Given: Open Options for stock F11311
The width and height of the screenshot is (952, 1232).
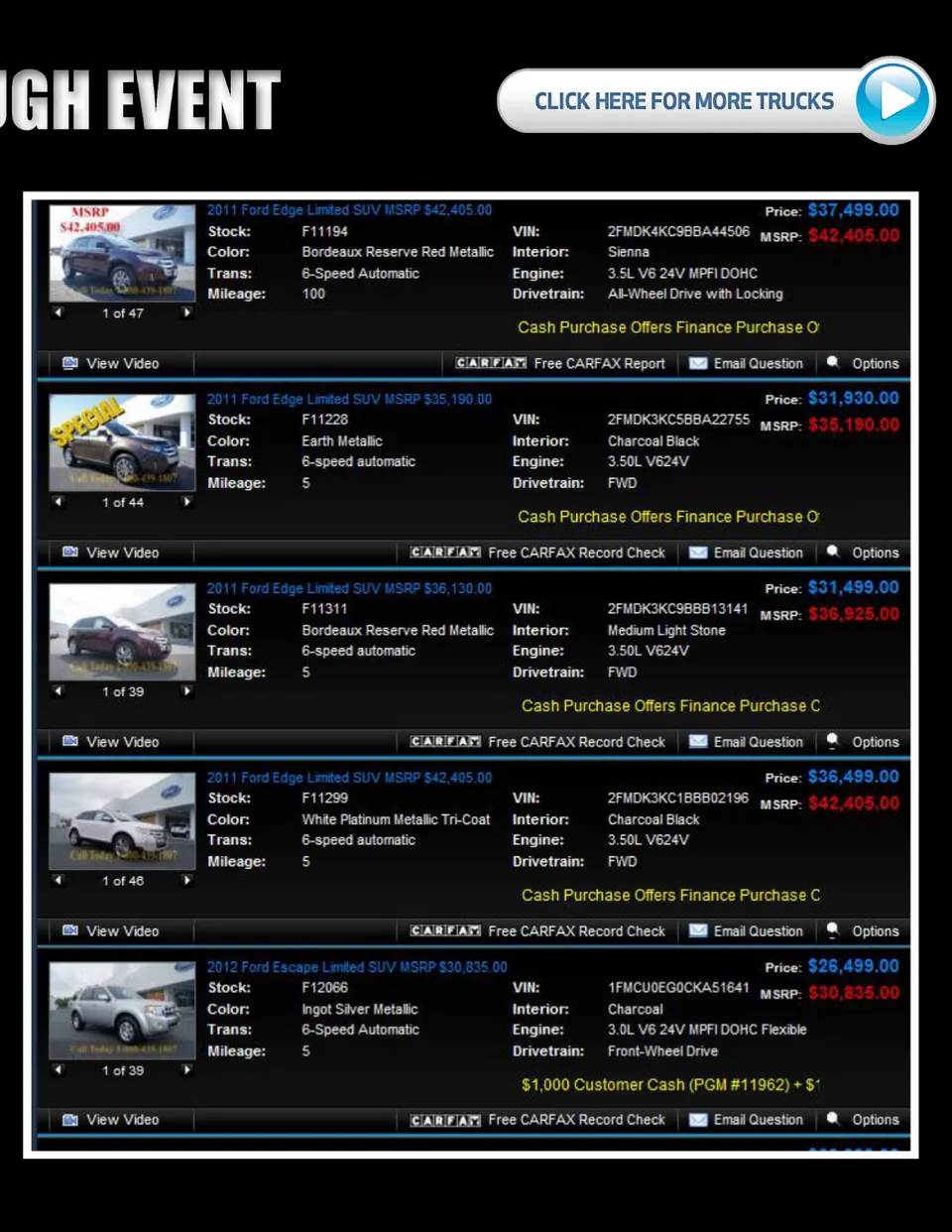Looking at the screenshot, I should (x=875, y=742).
